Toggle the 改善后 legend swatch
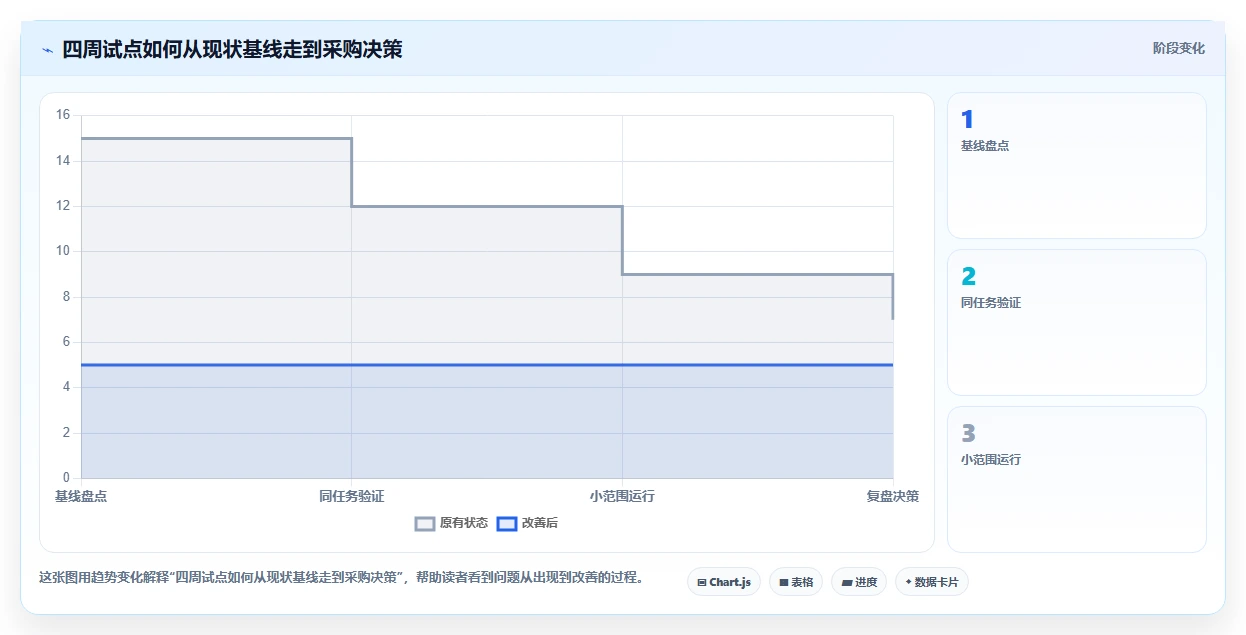This screenshot has height=635, width=1246. [507, 523]
